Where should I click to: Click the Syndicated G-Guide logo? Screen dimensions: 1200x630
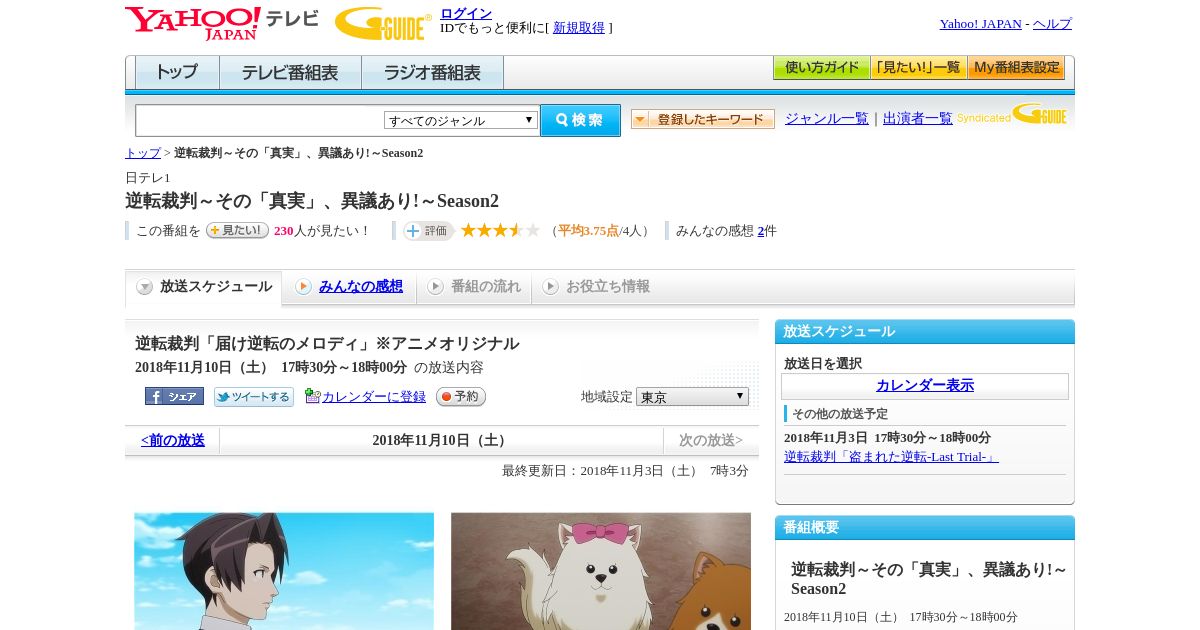tap(1012, 114)
